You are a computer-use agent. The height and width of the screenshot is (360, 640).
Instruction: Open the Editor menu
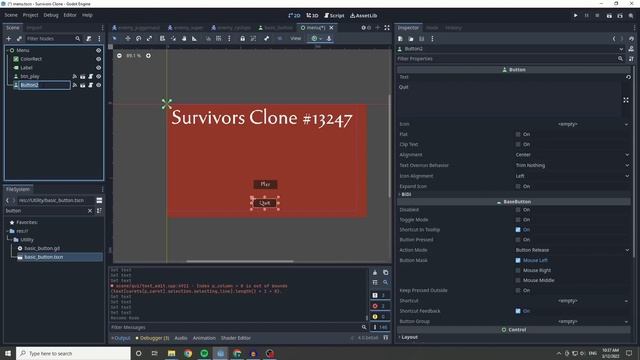[70, 15]
